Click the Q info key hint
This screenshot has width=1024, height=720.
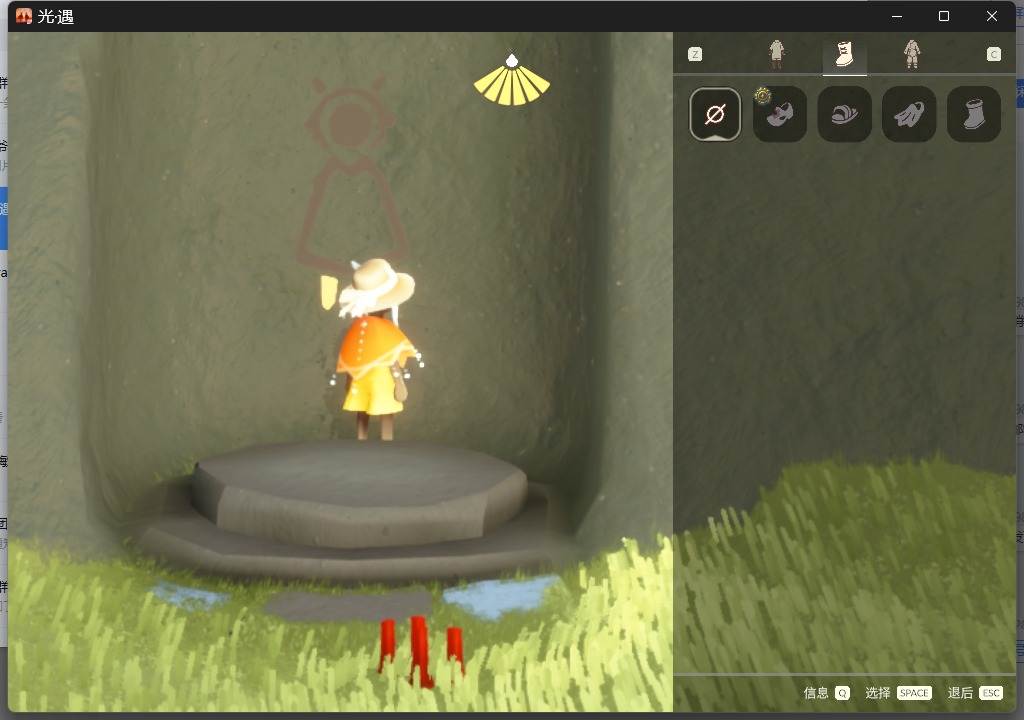tap(842, 693)
